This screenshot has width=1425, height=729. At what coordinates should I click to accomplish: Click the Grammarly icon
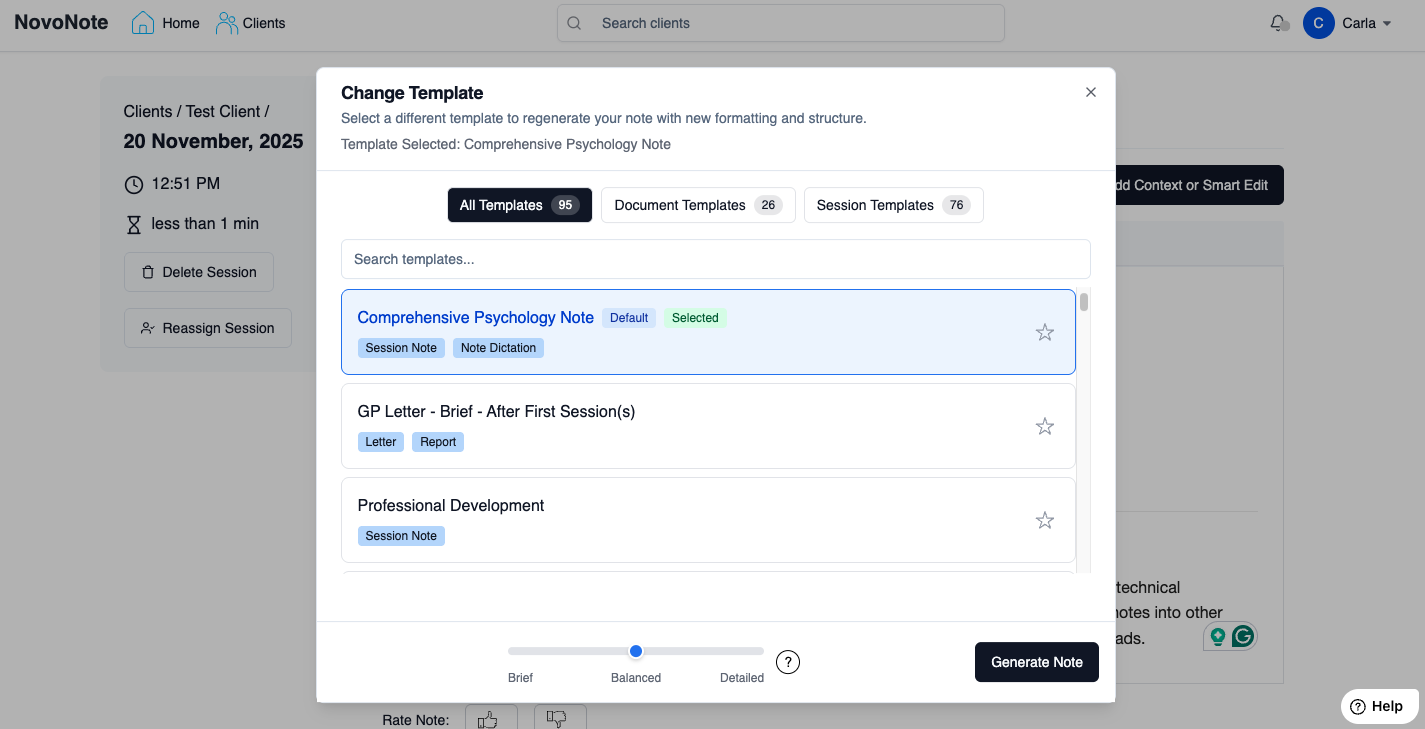[x=1243, y=636]
